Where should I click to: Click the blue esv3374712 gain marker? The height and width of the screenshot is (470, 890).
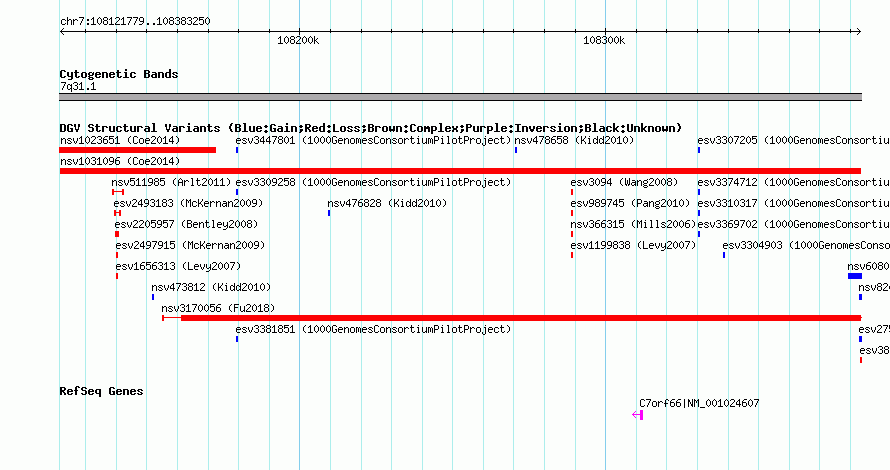click(699, 192)
